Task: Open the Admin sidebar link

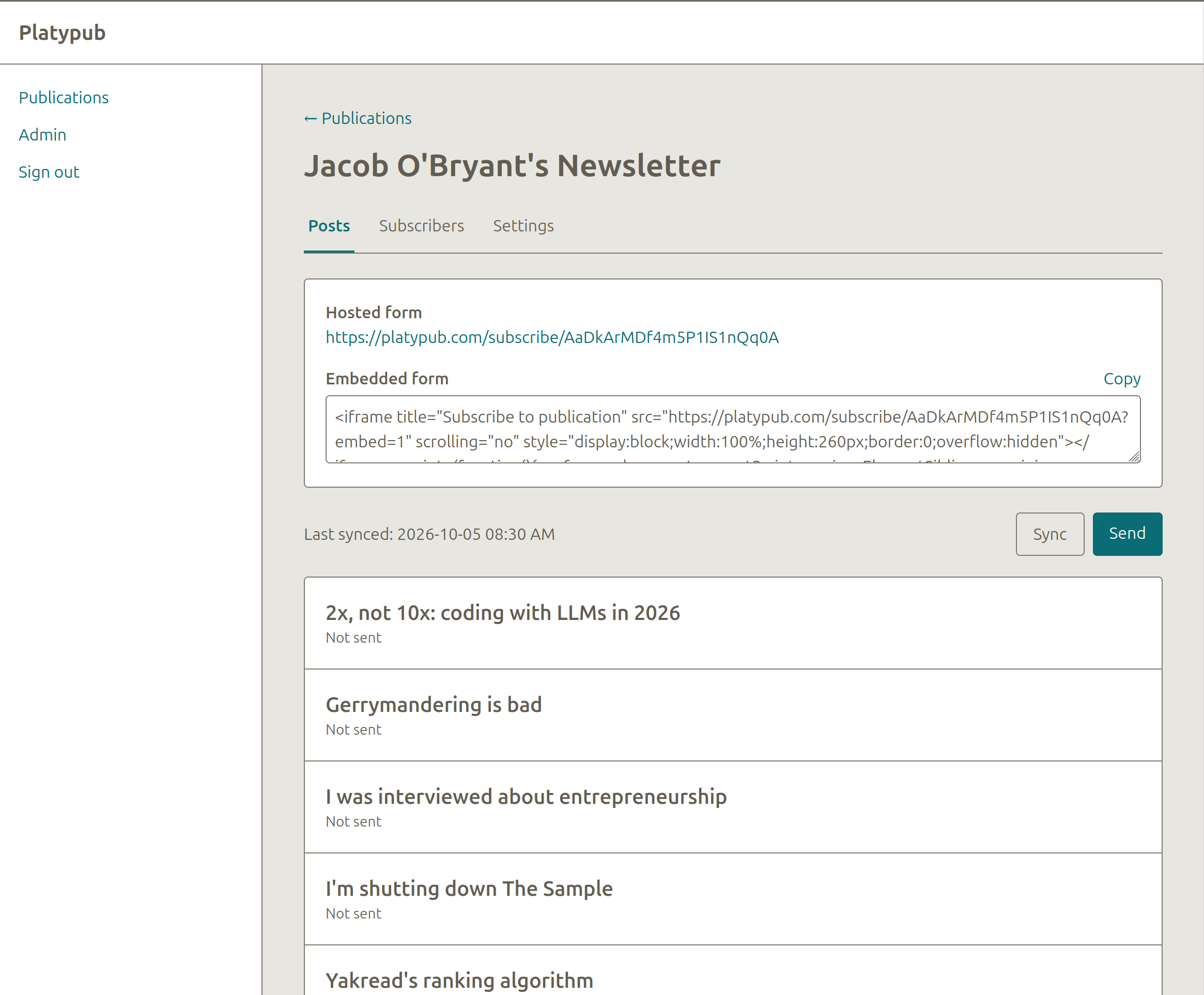Action: (42, 135)
